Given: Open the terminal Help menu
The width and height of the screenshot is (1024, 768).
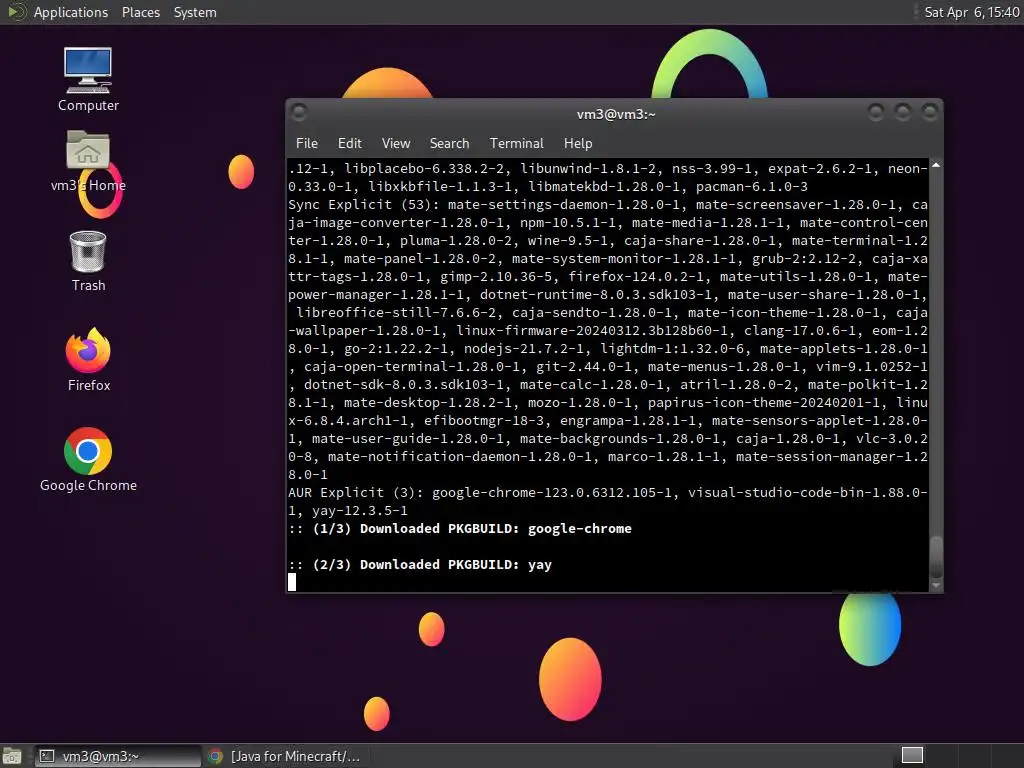Looking at the screenshot, I should pos(578,143).
